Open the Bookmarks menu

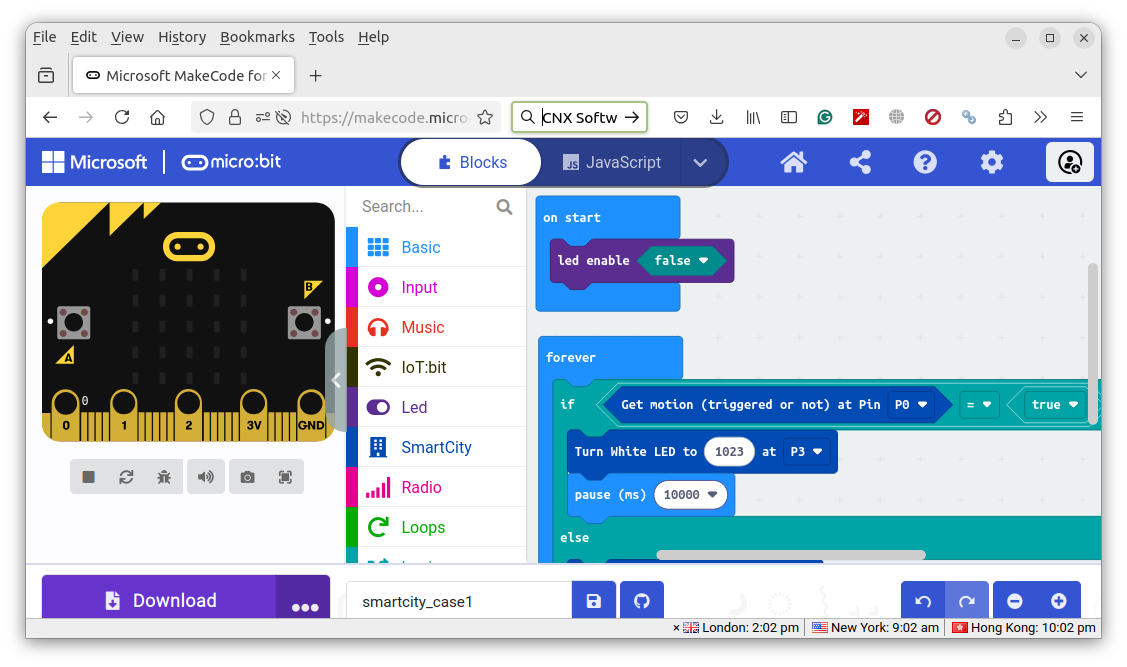click(x=257, y=37)
